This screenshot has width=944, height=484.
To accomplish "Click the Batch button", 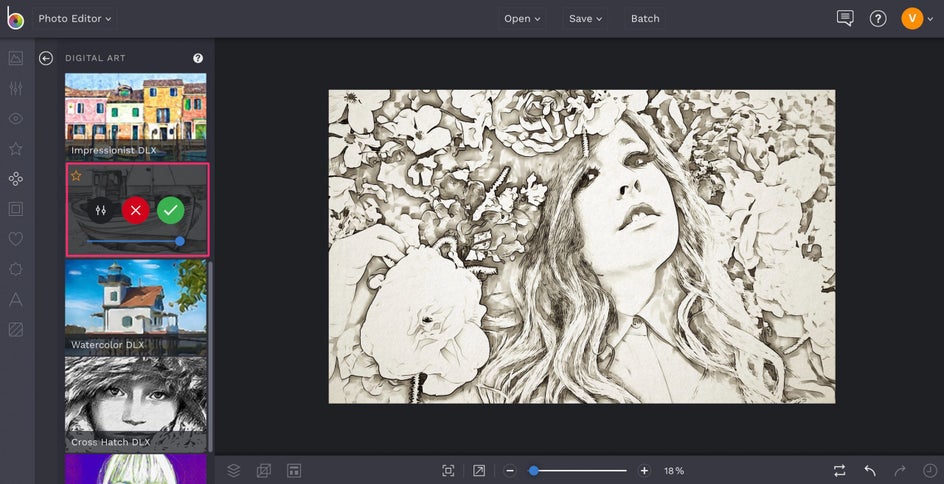I will pos(645,18).
